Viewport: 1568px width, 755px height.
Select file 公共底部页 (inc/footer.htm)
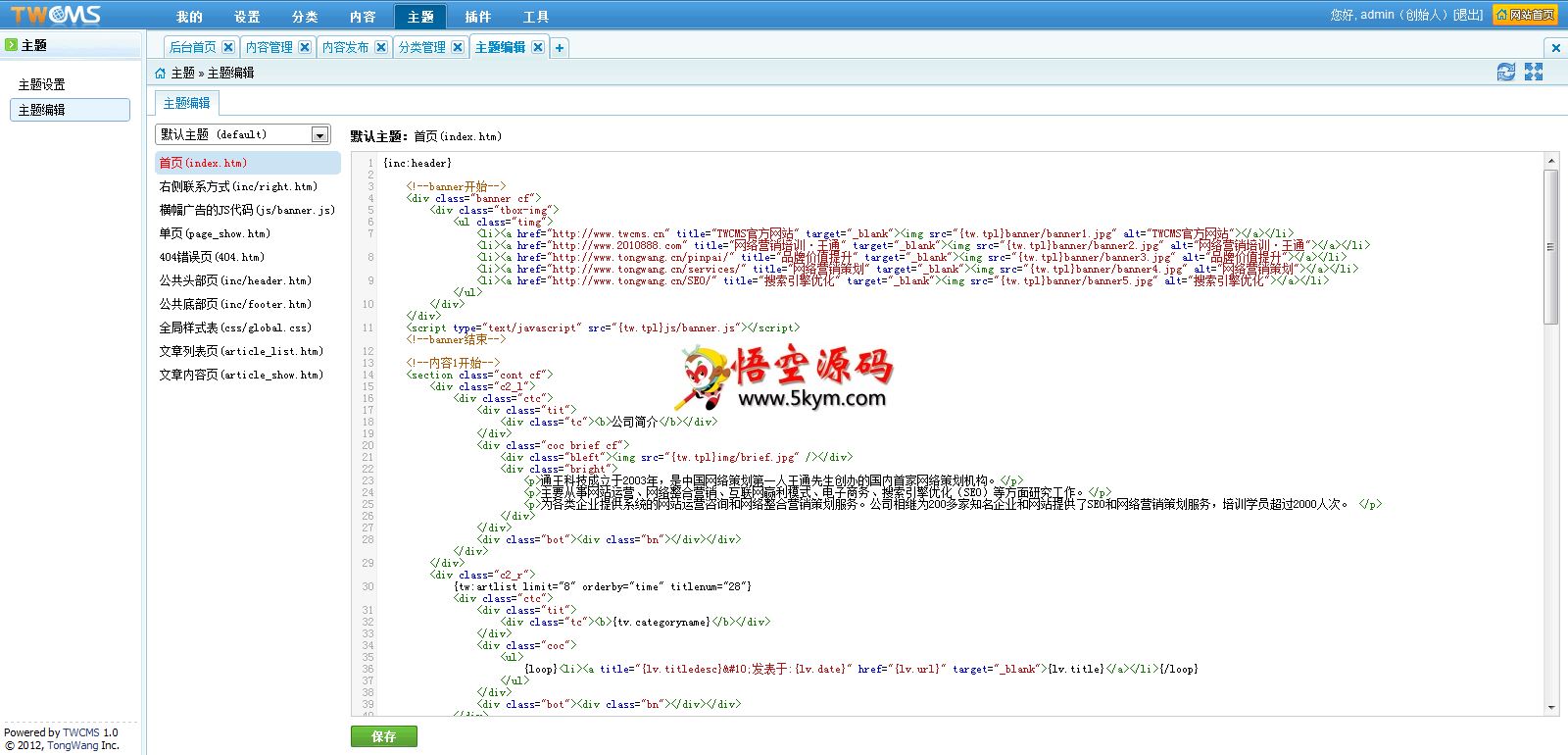coord(248,304)
